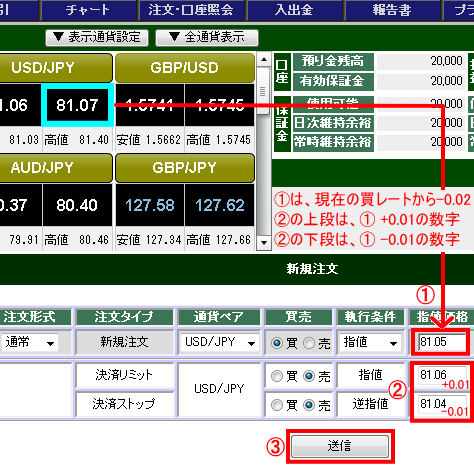Select the GBP/JPY currency header
Screen dimensions: 474x467
point(185,168)
